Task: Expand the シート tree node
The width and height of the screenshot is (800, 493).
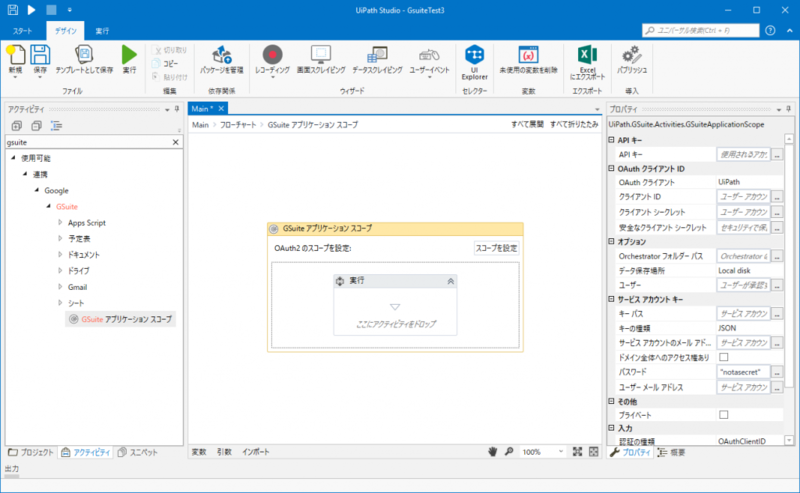Action: tap(60, 303)
